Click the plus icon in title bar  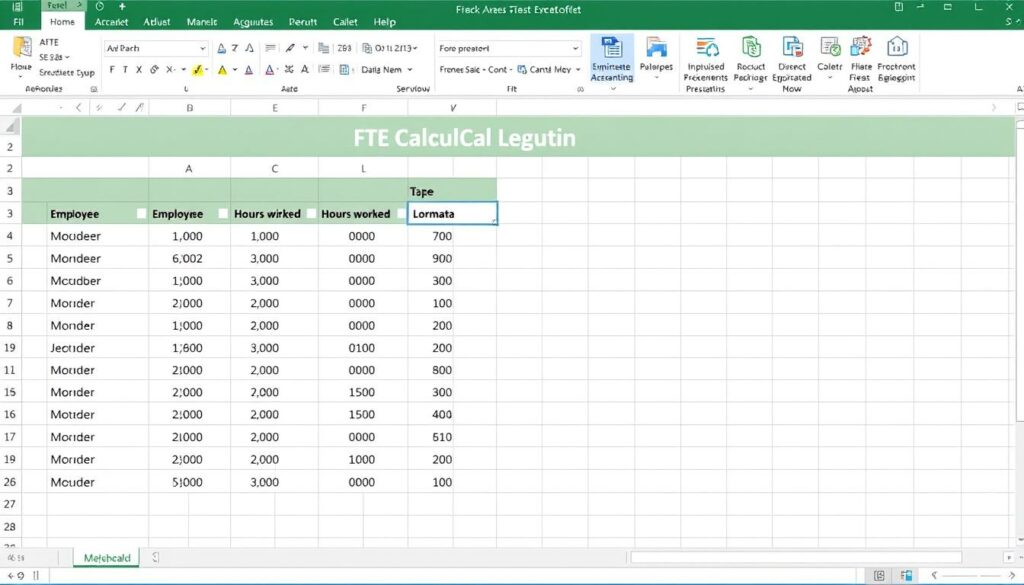[x=122, y=7]
